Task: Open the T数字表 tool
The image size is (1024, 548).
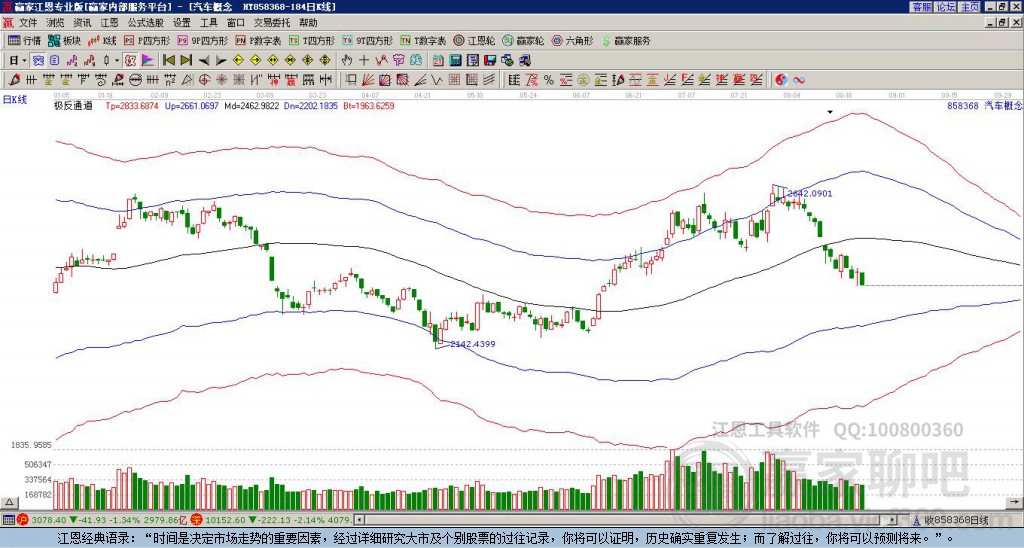Action: (423, 40)
